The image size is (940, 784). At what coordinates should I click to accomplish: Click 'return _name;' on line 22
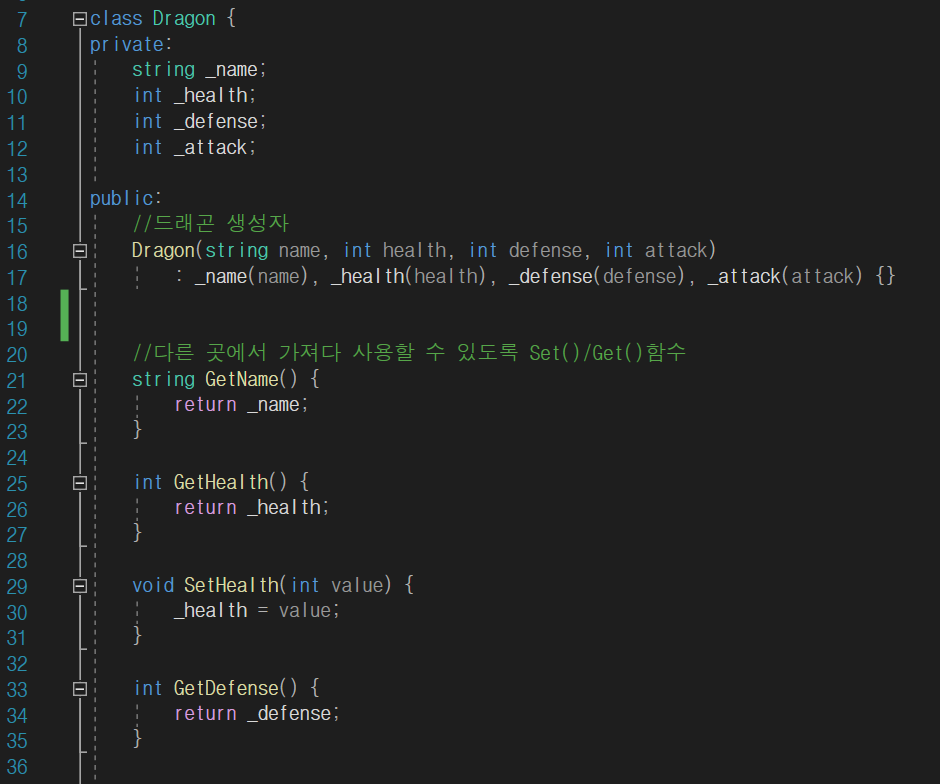241,405
